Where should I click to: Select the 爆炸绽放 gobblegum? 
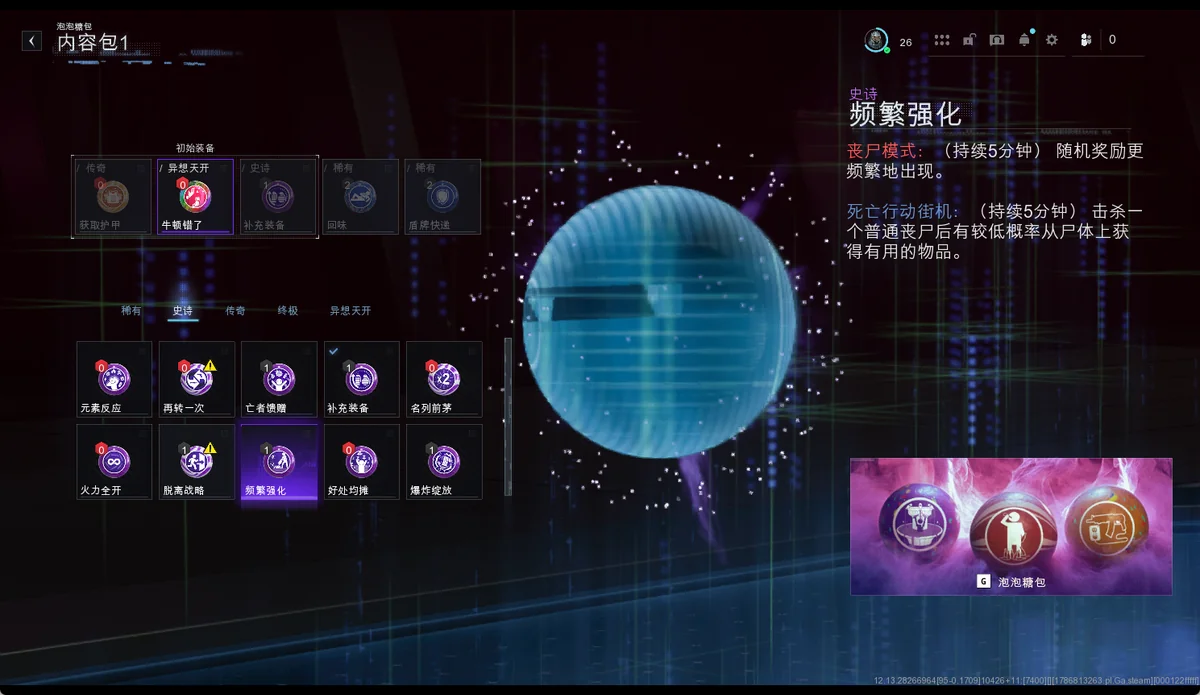444,462
